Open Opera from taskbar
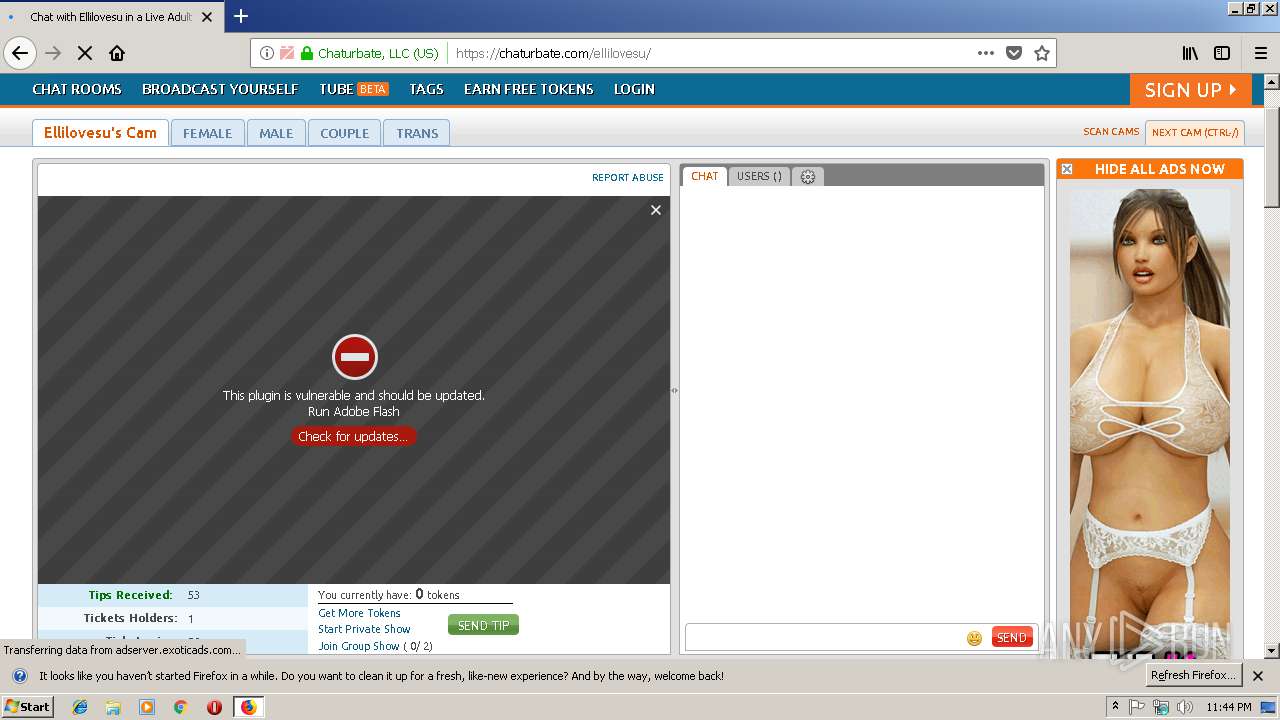Screen dimensions: 1280x720 click(x=214, y=707)
